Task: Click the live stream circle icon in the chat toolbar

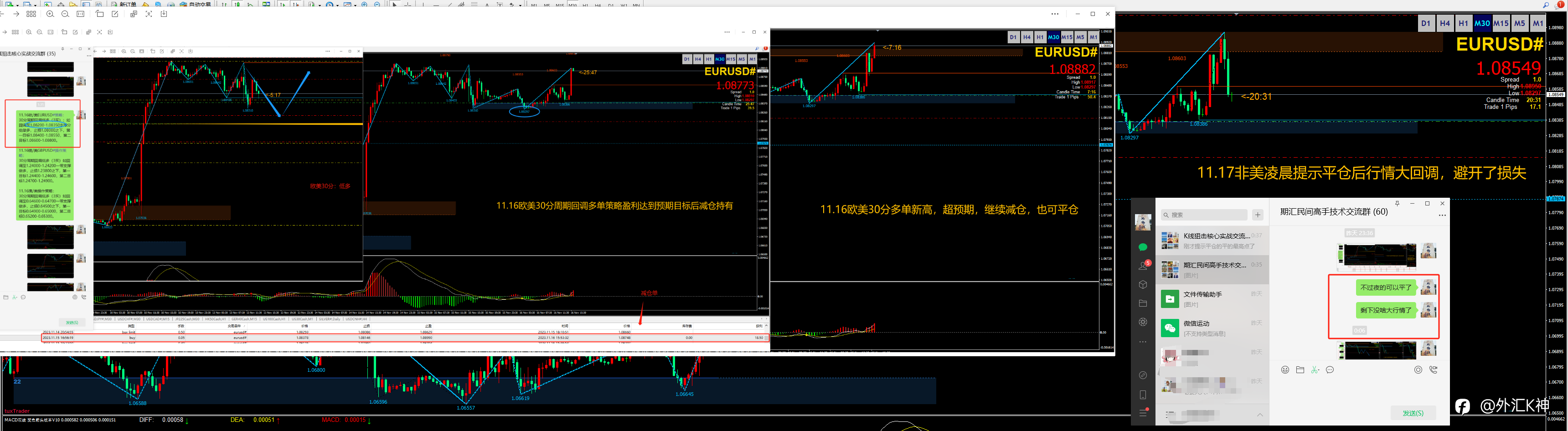Action: pos(1418,369)
